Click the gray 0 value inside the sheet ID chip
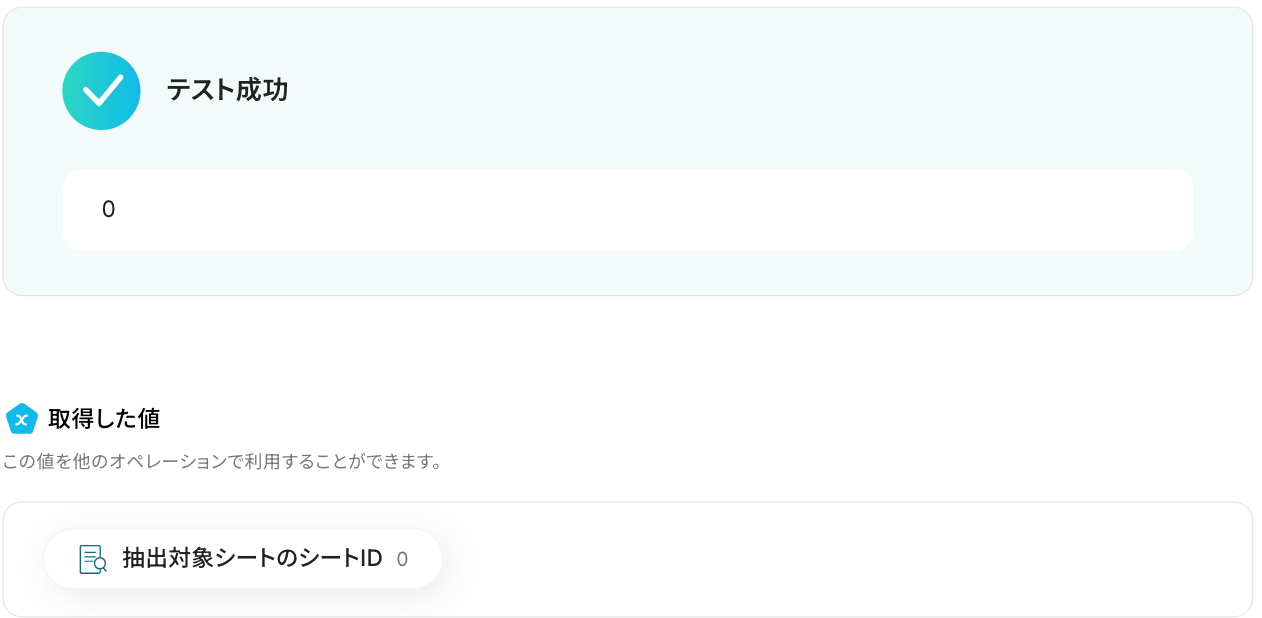The width and height of the screenshot is (1262, 618). (402, 560)
